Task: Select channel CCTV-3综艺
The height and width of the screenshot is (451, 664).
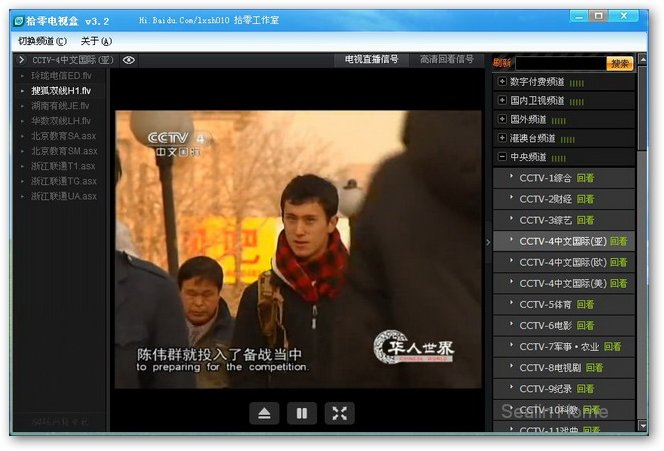Action: [x=545, y=220]
